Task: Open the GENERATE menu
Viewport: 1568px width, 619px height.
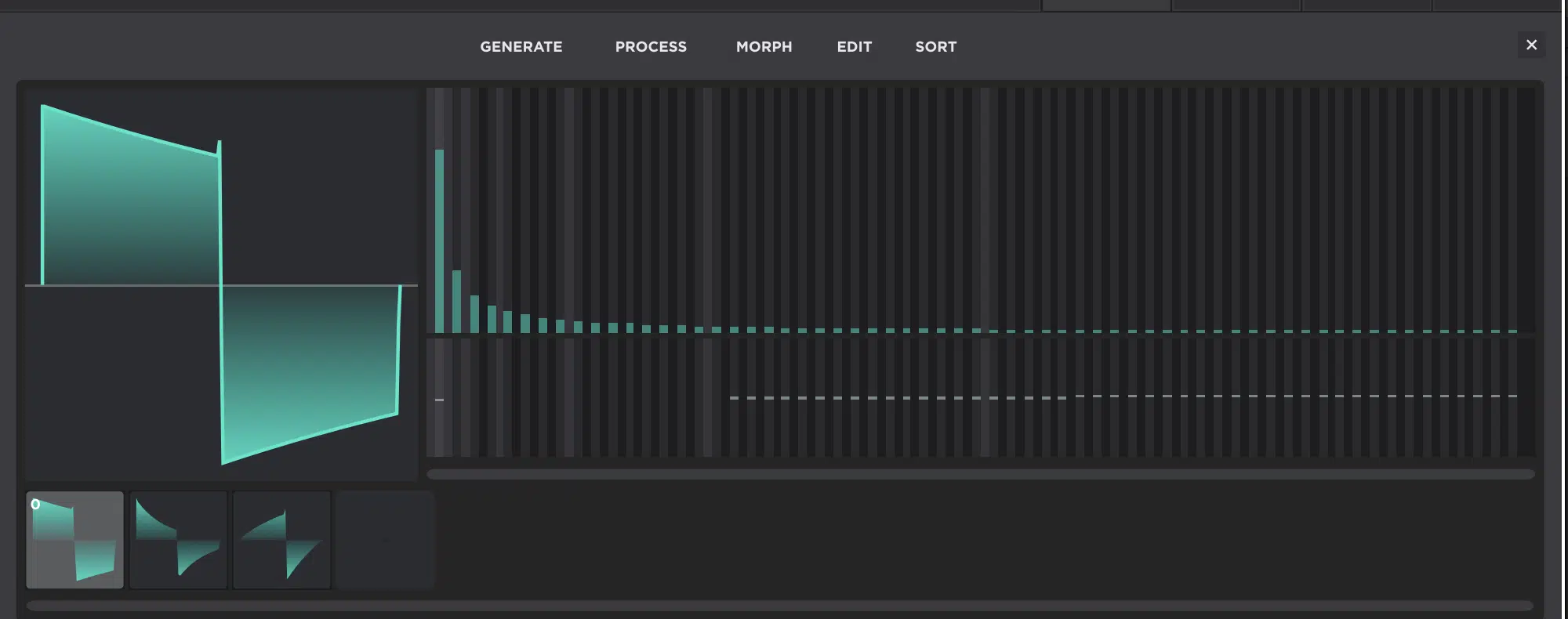Action: [x=521, y=47]
